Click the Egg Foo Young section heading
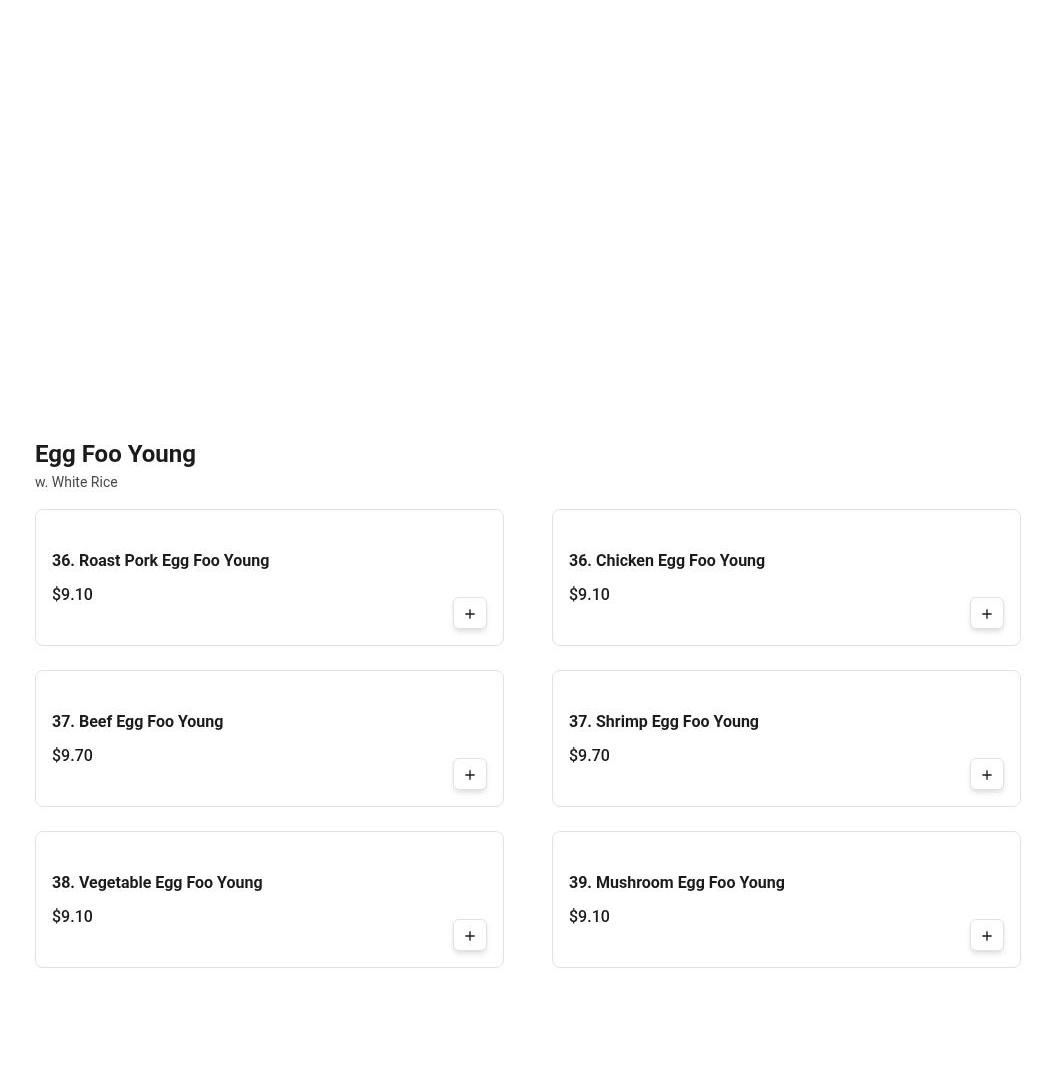Viewport: 1050px width, 1085px height. (115, 454)
